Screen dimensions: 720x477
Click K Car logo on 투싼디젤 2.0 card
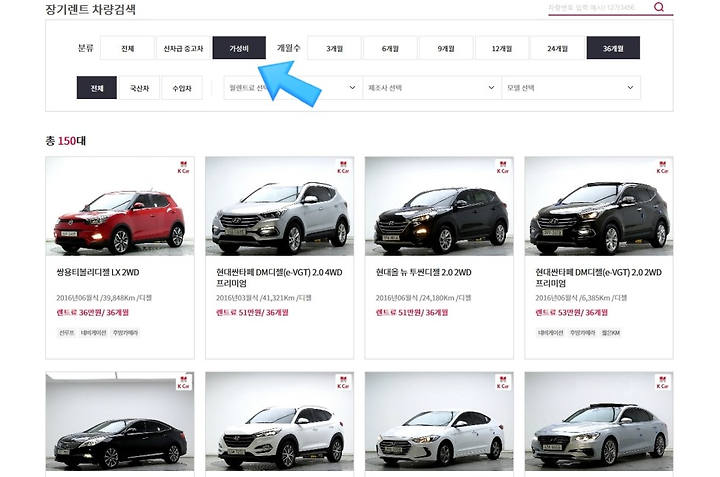503,167
